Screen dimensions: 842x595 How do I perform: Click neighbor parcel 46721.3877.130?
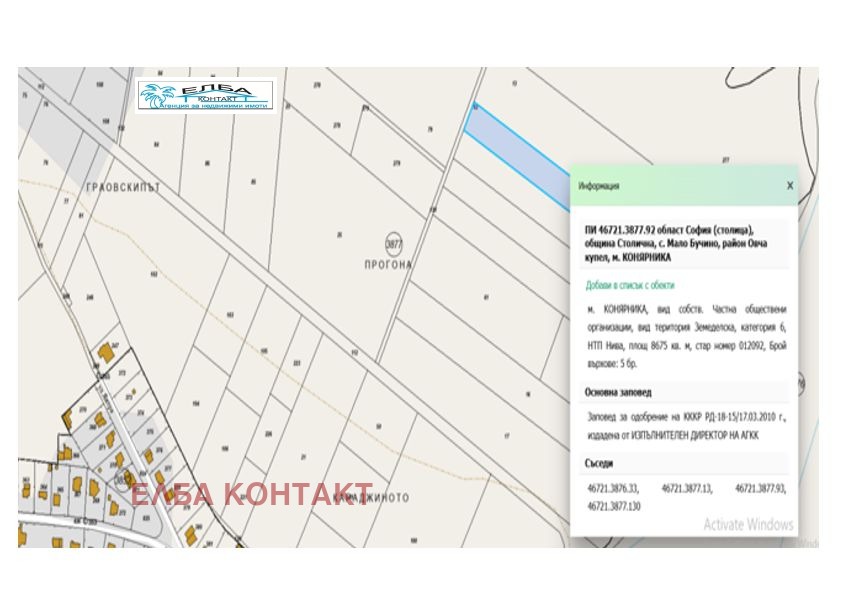pos(615,507)
